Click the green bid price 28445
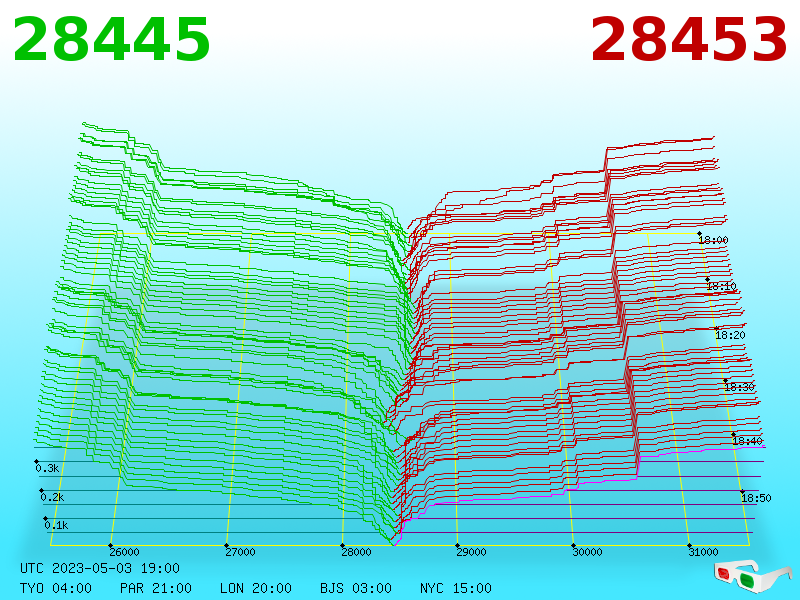Image resolution: width=800 pixels, height=600 pixels. click(x=111, y=39)
